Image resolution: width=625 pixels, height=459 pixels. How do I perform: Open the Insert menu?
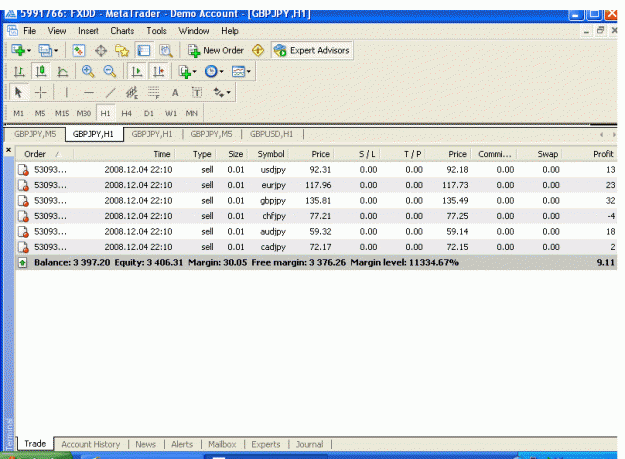[88, 31]
